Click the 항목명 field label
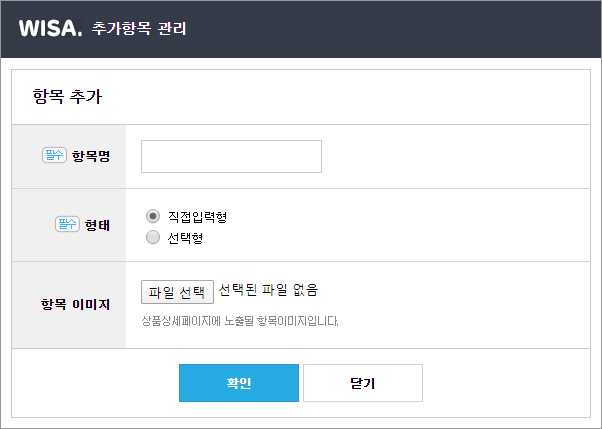This screenshot has width=602, height=429. pos(91,156)
